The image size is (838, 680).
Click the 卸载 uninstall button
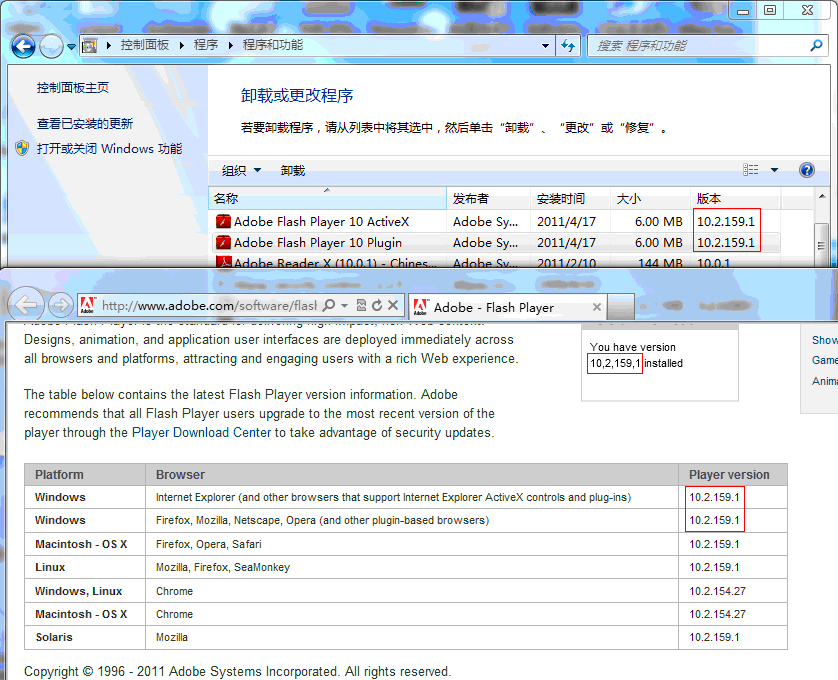coord(292,171)
